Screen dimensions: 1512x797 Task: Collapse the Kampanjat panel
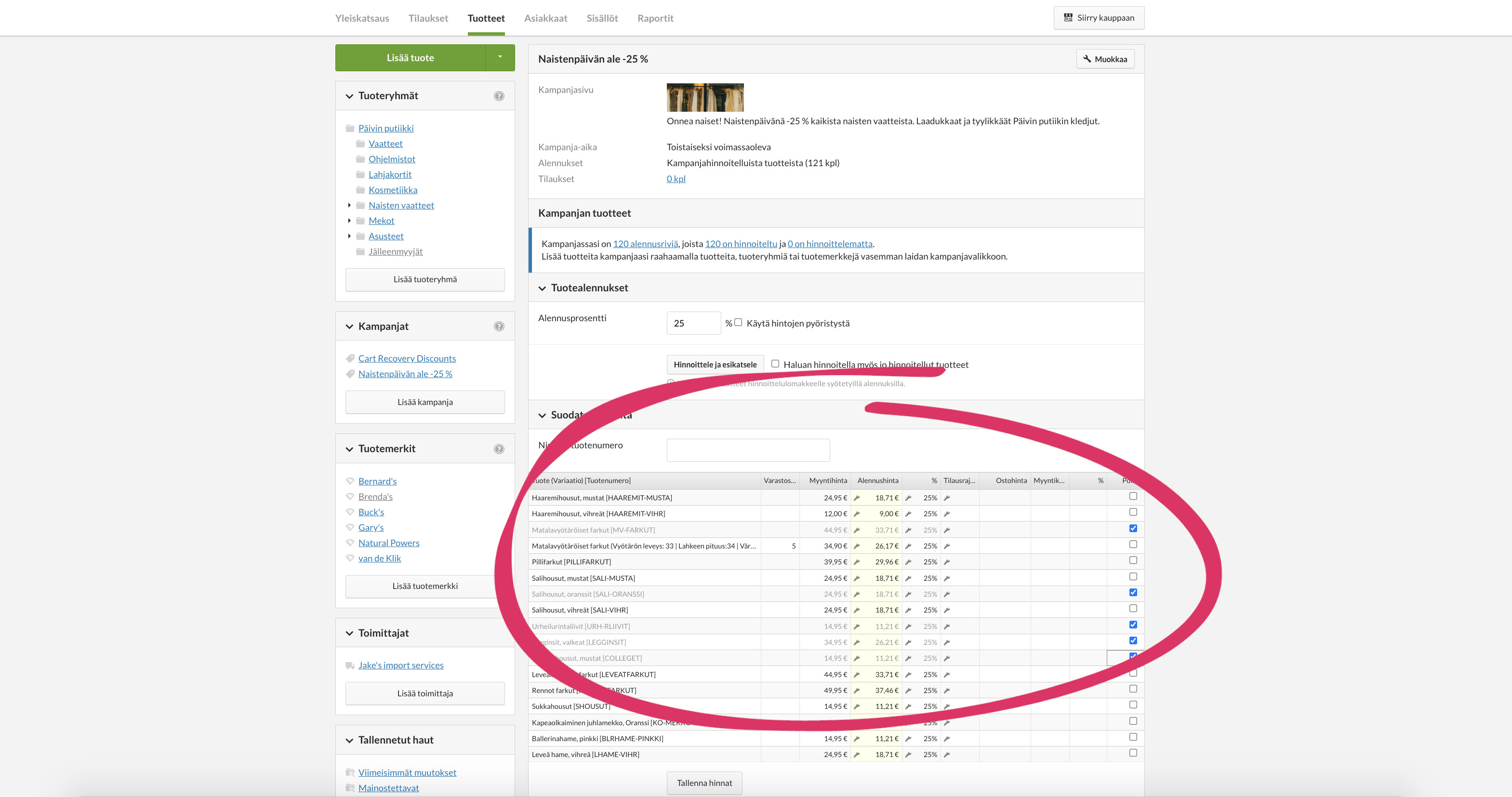(349, 327)
